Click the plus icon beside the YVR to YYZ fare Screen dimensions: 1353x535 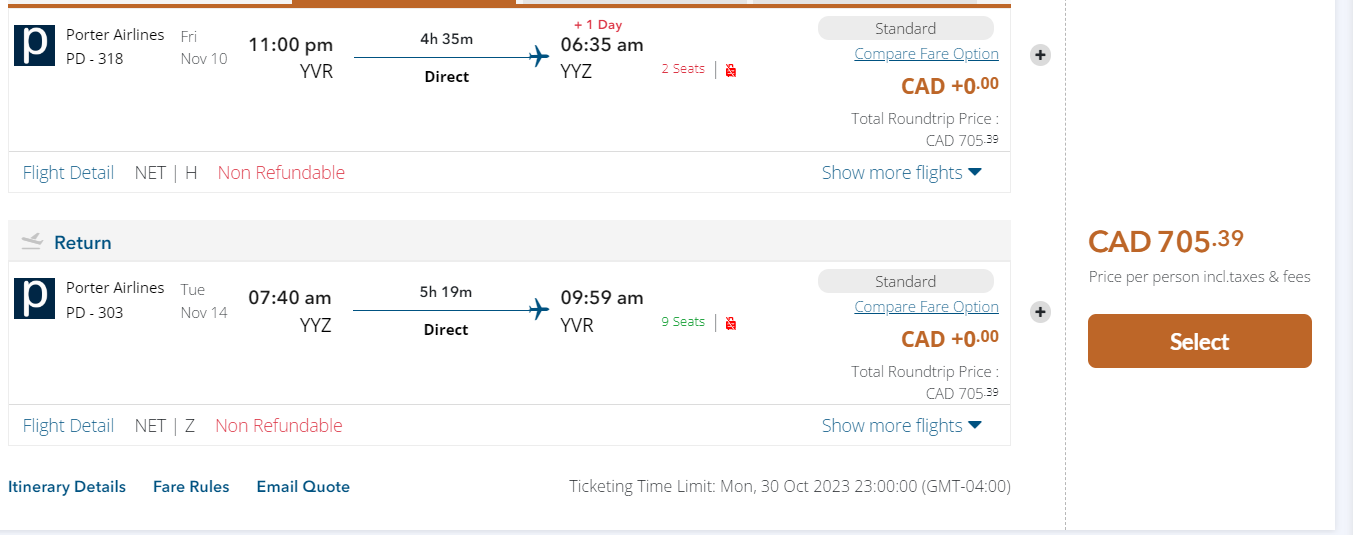click(1040, 55)
